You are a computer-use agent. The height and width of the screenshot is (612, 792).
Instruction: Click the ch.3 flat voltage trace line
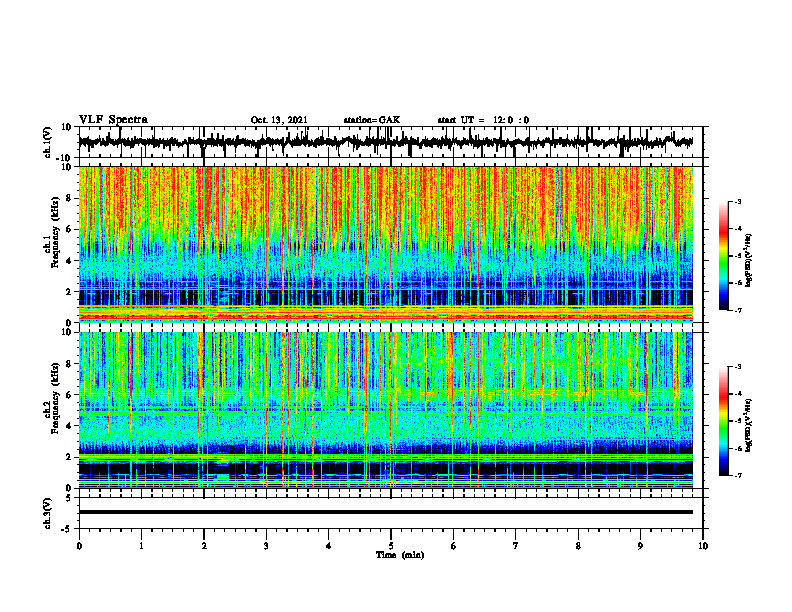[385, 512]
